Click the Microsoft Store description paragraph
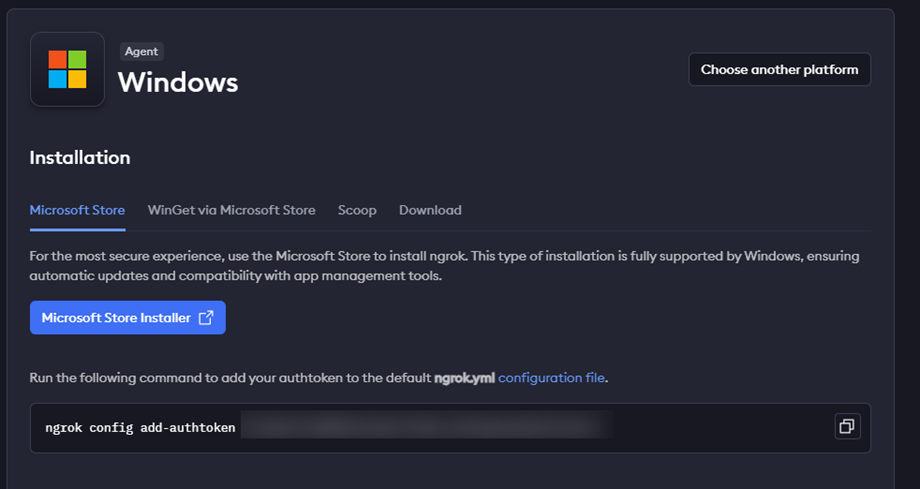The height and width of the screenshot is (489, 920). pyautogui.click(x=444, y=265)
